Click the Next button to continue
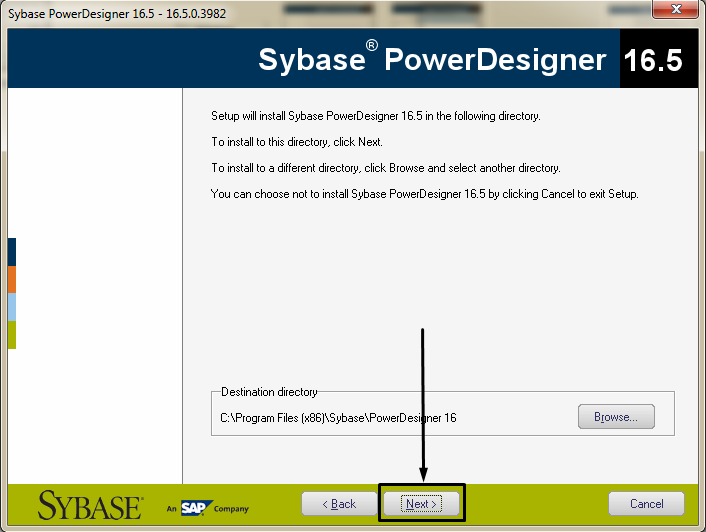This screenshot has width=706, height=532. 421,503
